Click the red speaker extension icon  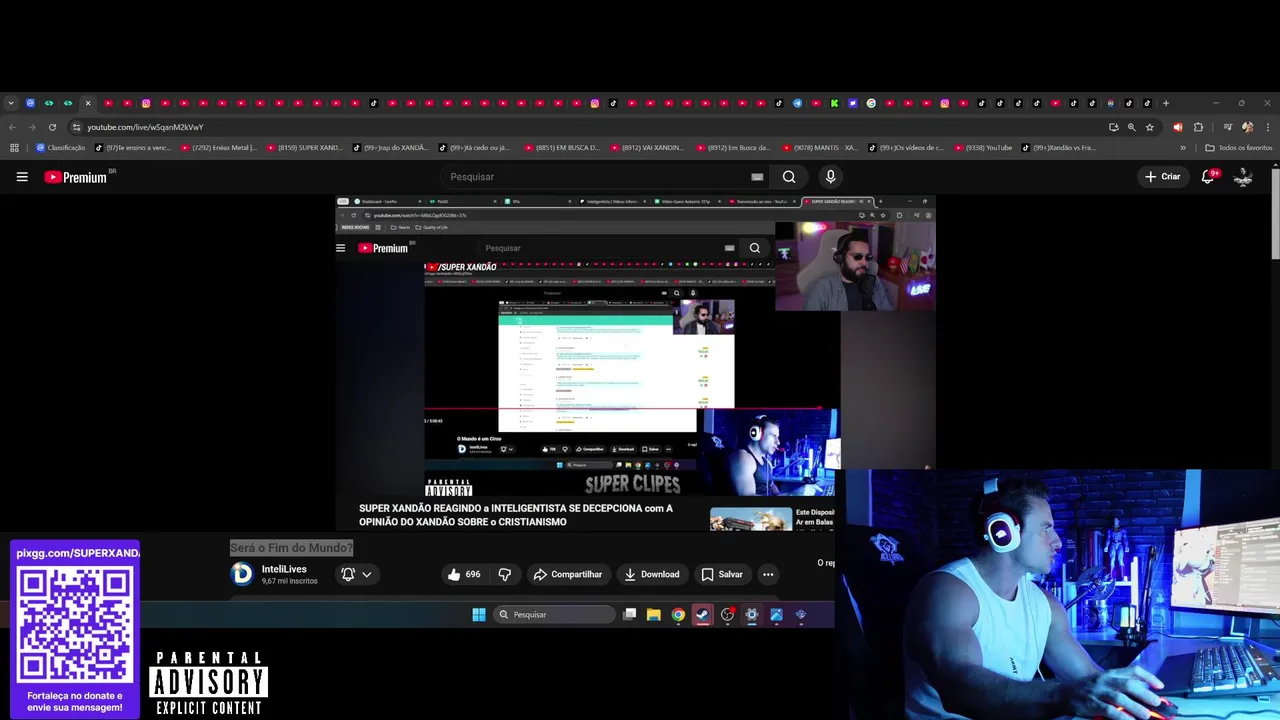pyautogui.click(x=1177, y=127)
